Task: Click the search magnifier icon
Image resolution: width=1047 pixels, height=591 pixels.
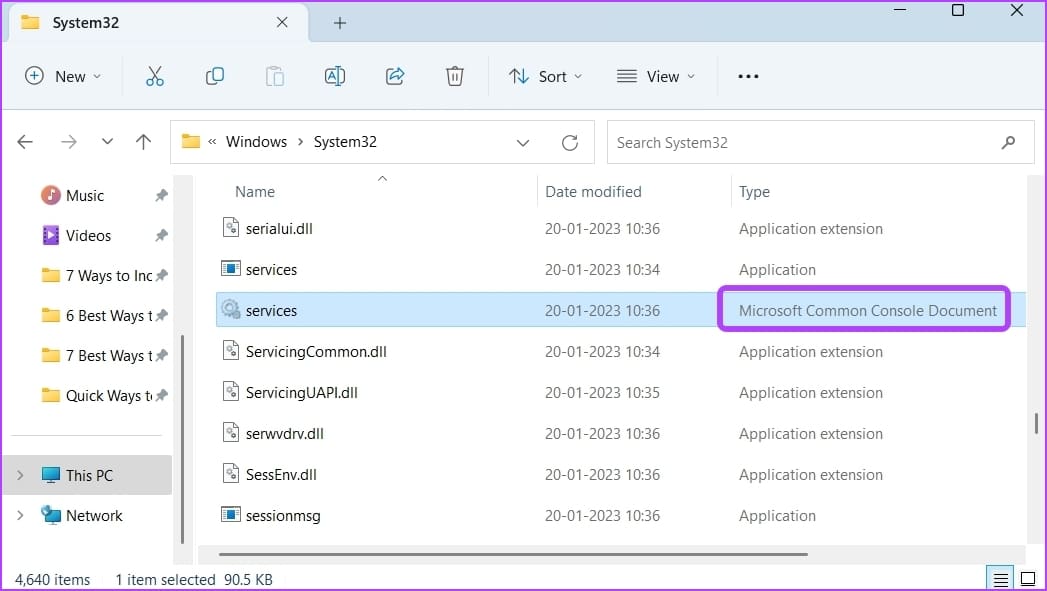Action: coord(1008,142)
